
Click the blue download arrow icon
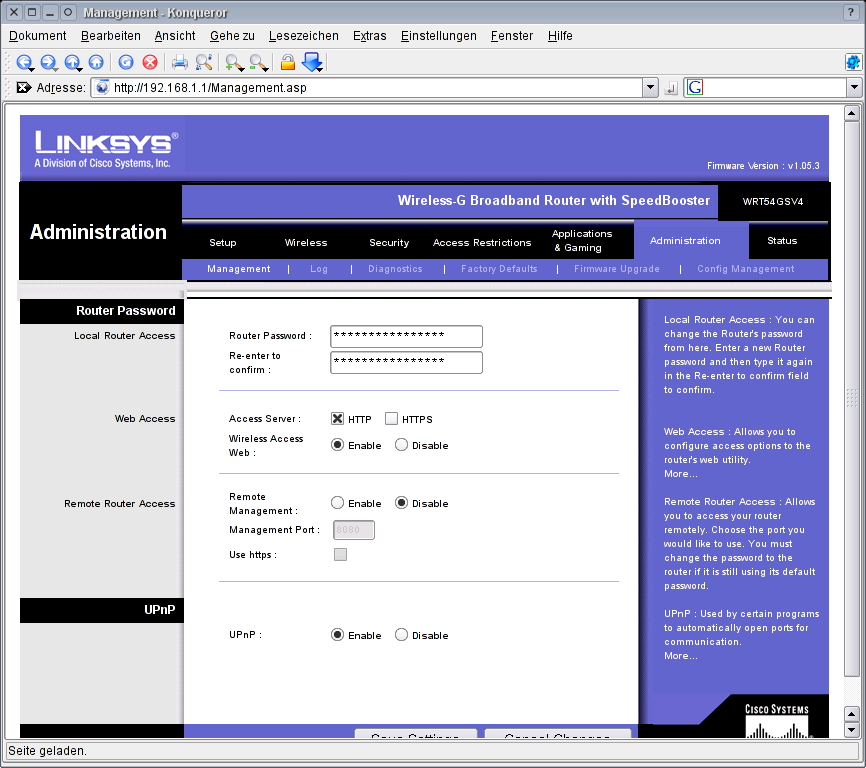point(312,62)
